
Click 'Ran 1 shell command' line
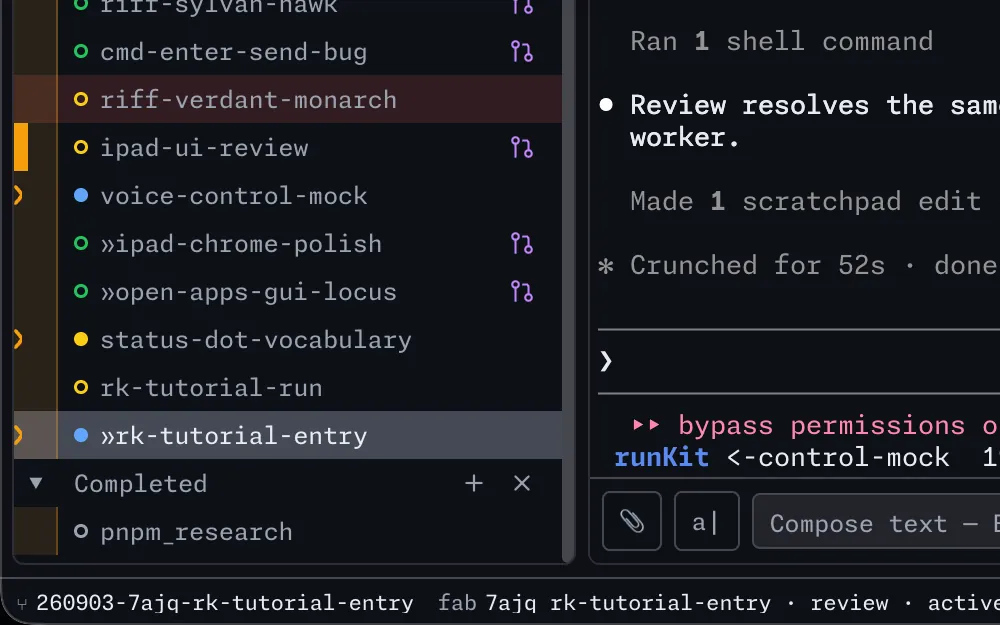[x=781, y=41]
